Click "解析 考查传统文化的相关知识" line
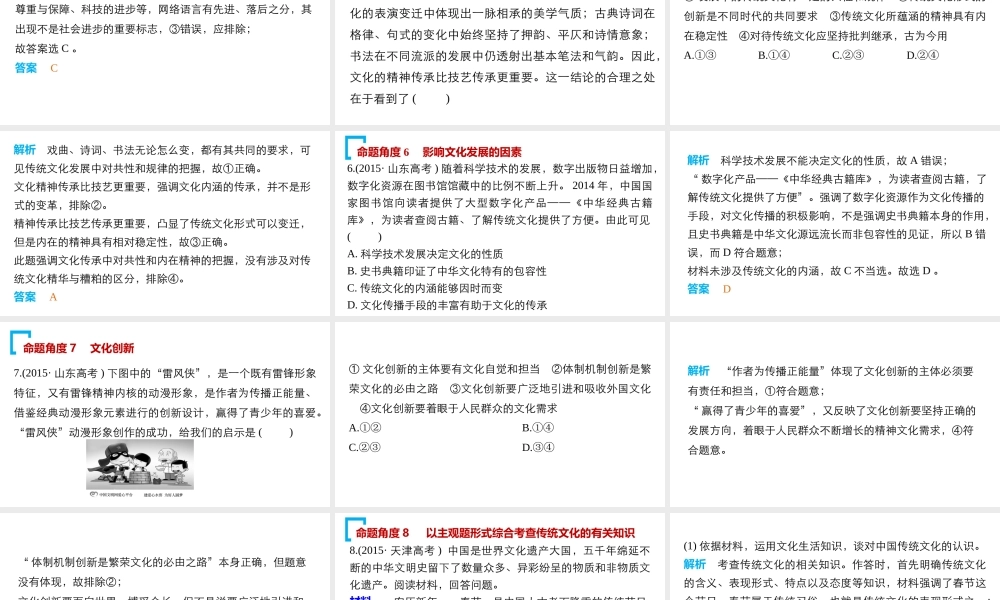This screenshot has height=600, width=1000. pyautogui.click(x=835, y=564)
